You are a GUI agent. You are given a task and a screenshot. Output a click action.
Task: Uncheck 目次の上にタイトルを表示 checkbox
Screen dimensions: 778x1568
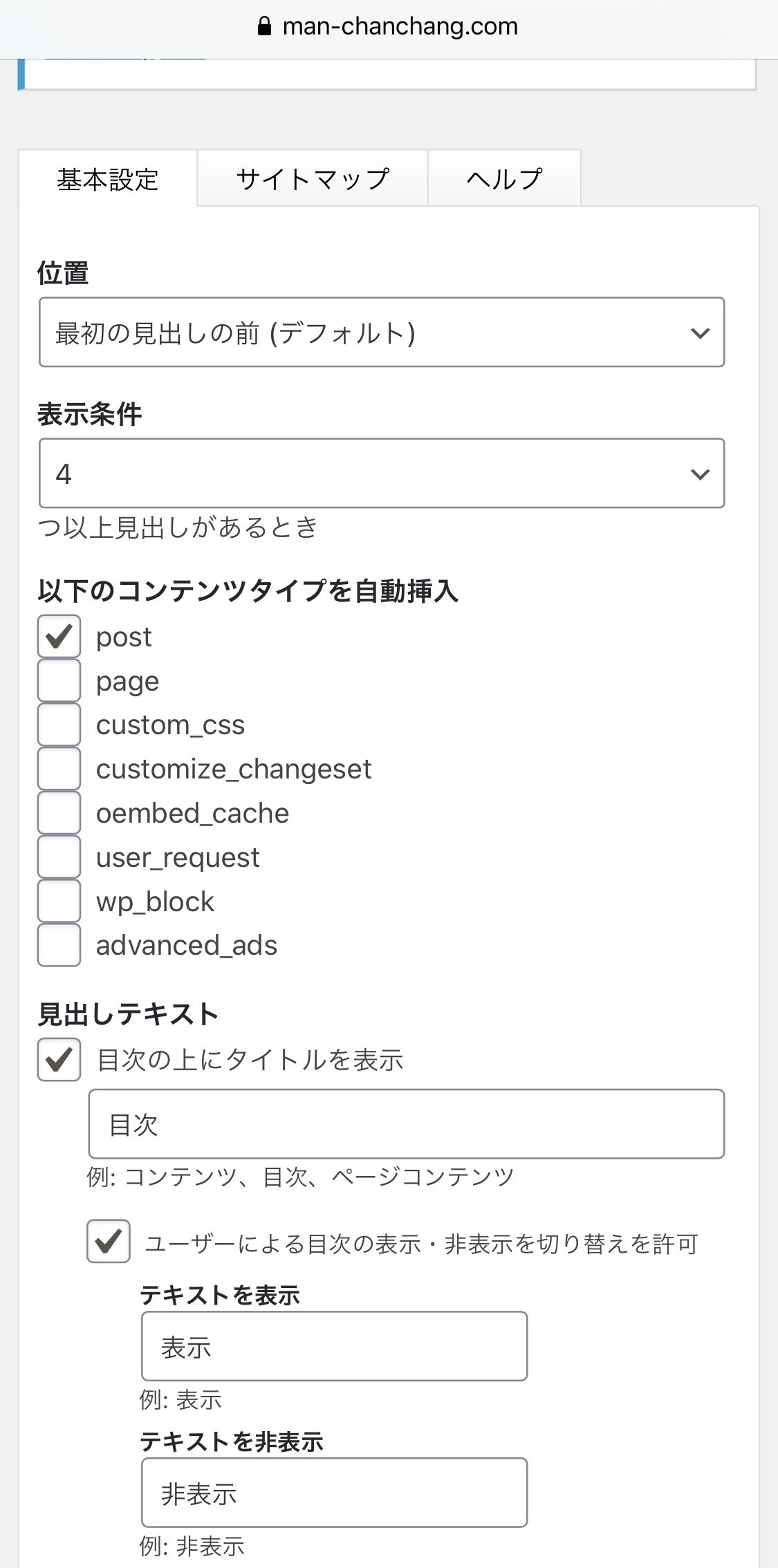click(59, 1059)
